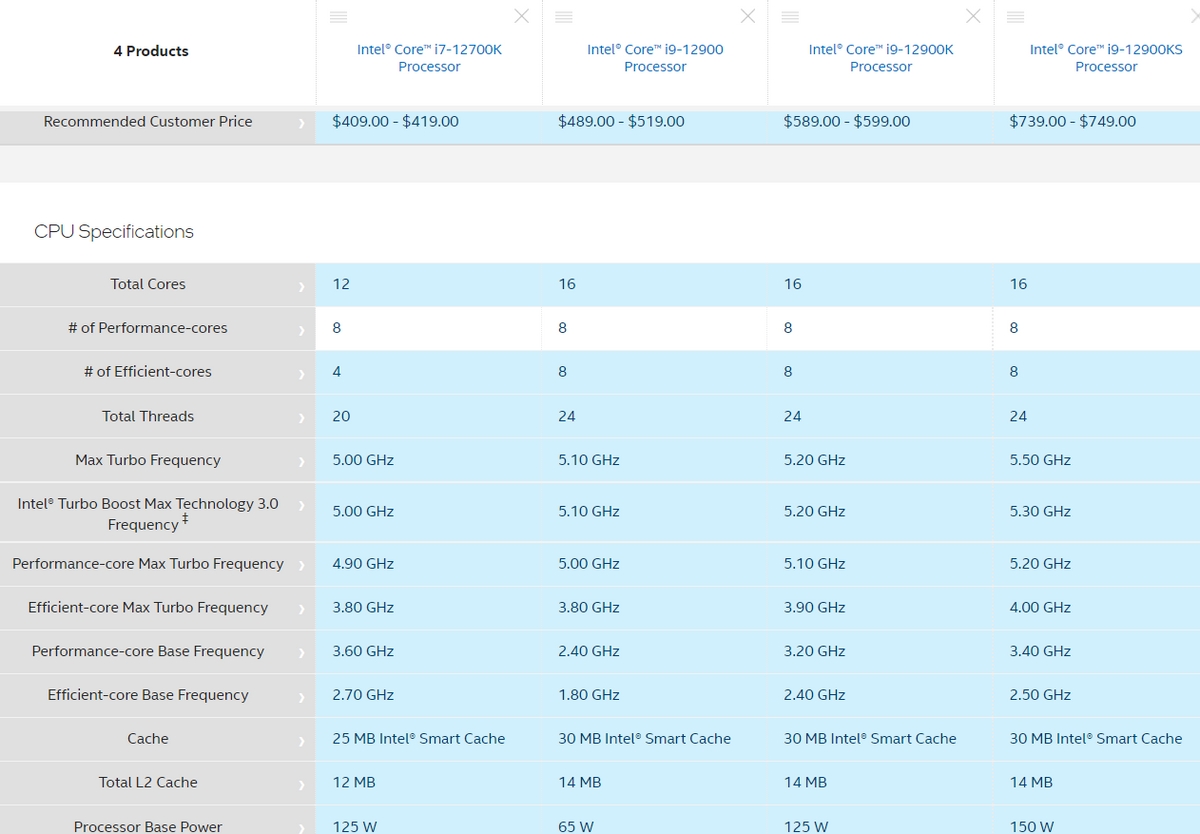The image size is (1200, 834).
Task: Click the reorder handle above Core i9-12900 column
Action: tap(564, 16)
